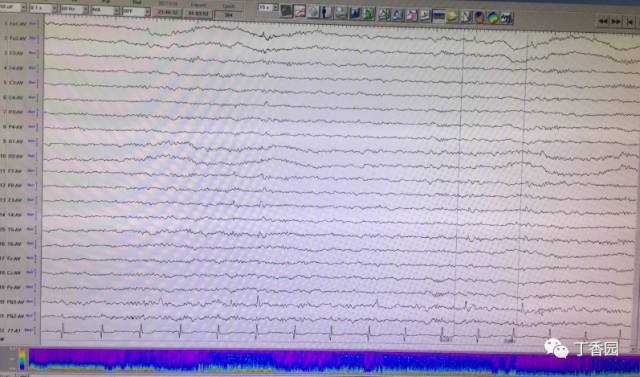This screenshot has width=640, height=377.
Task: Click the blue button beside O2-AV channel
Action: [31, 156]
